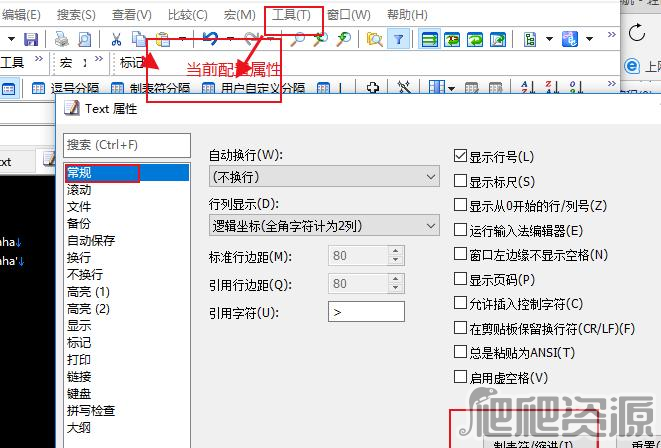
Task: Click the Find in Files icon
Action: click(374, 40)
